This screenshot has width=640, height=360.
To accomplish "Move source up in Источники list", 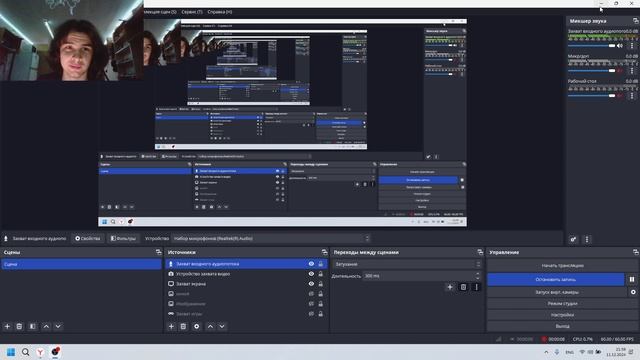I will pos(210,326).
